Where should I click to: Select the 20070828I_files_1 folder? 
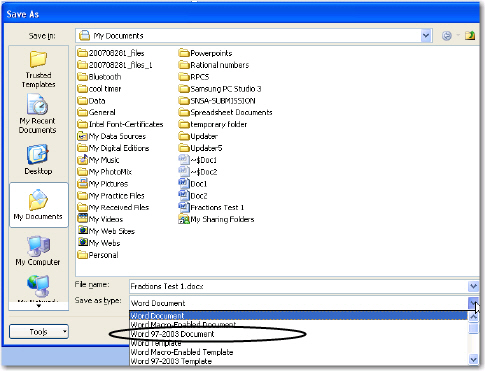click(115, 65)
